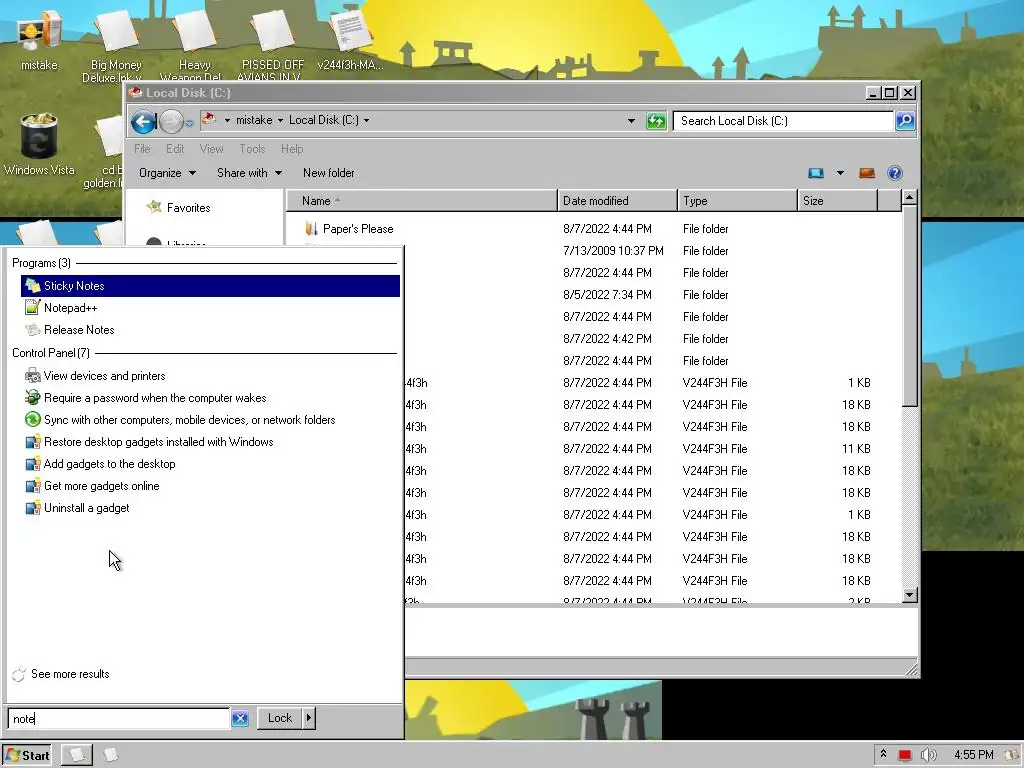
Task: Open the Share with dropdown
Action: pyautogui.click(x=249, y=173)
